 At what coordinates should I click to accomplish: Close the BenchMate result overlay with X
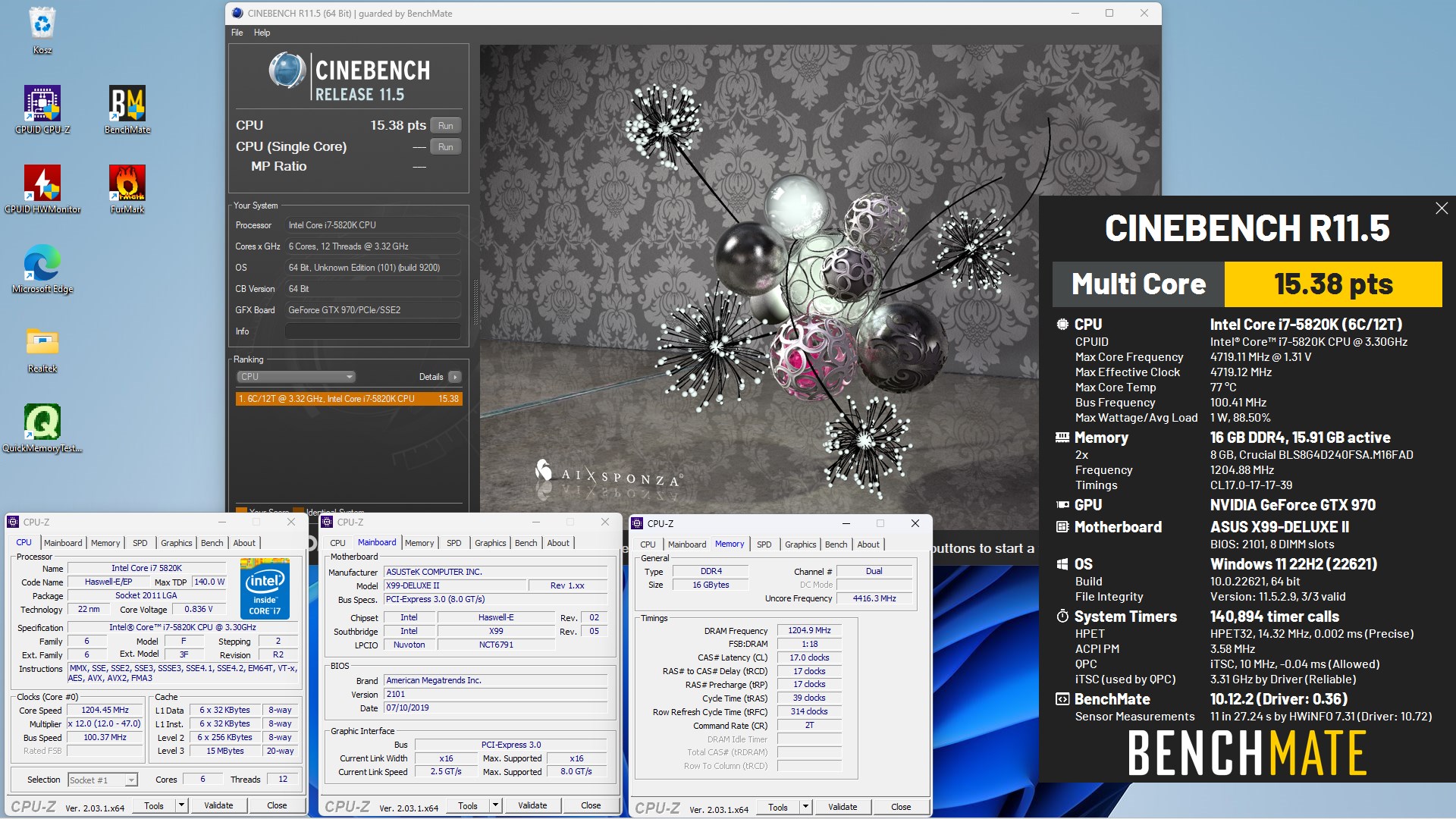tap(1442, 208)
